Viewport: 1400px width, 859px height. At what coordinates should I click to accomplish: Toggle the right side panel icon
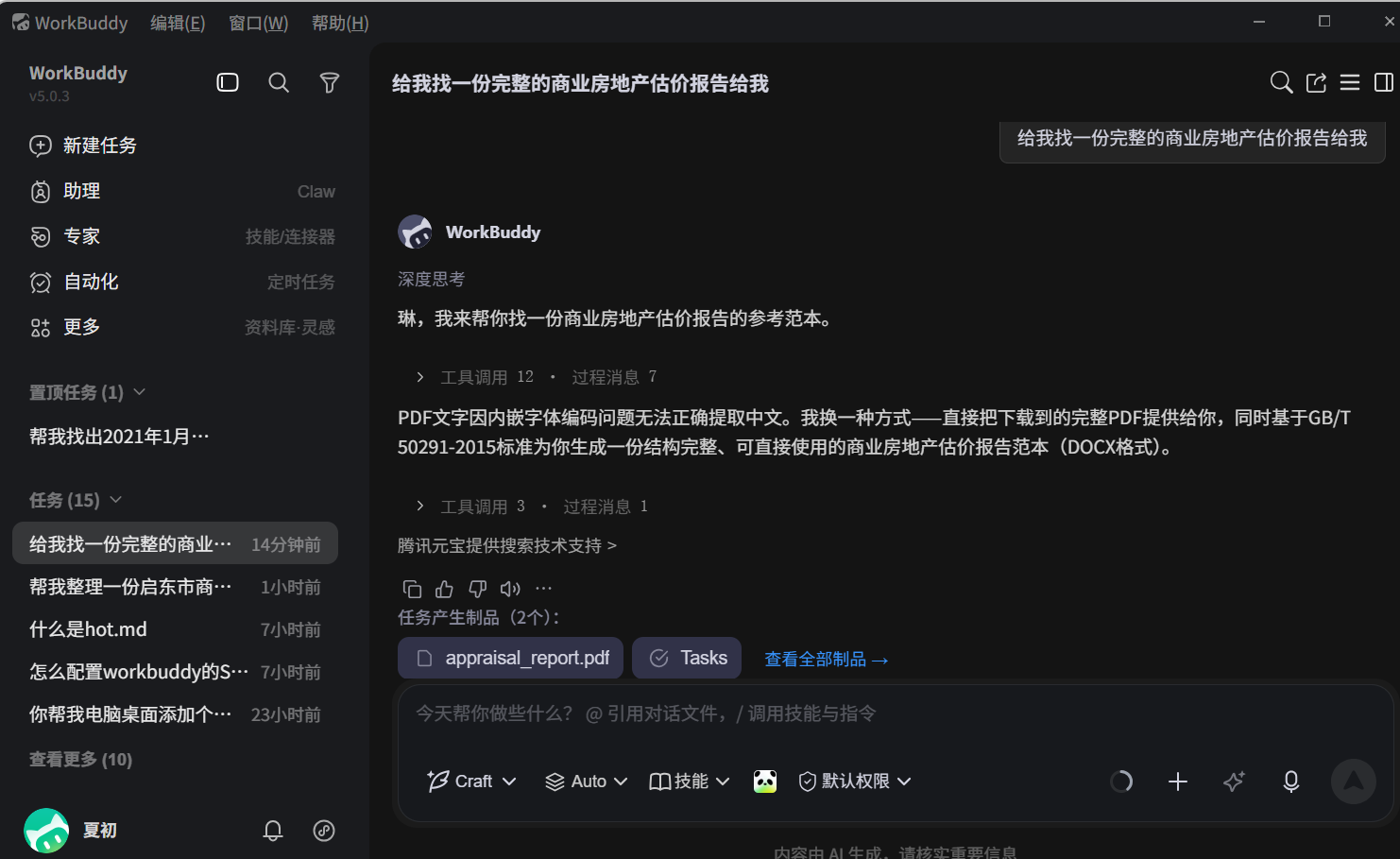[x=1384, y=82]
